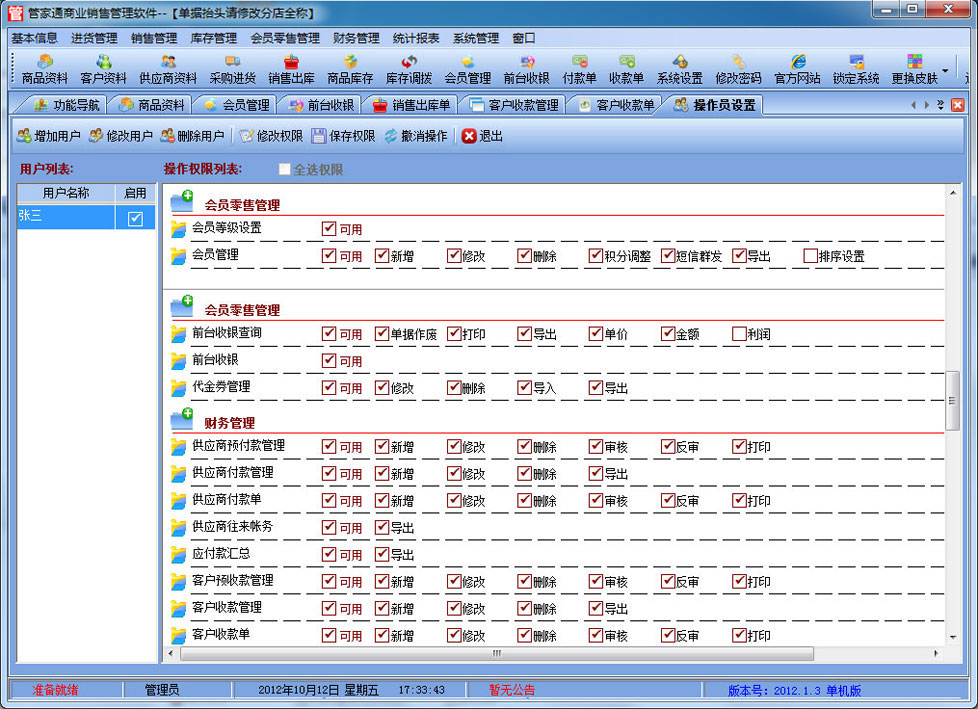Open 库存调拨 toolbar icon
This screenshot has height=709, width=978.
(x=409, y=69)
